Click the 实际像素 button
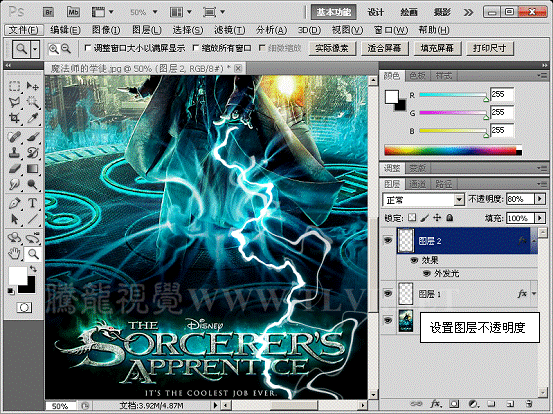Screen dimensions: 553x414 332,48
